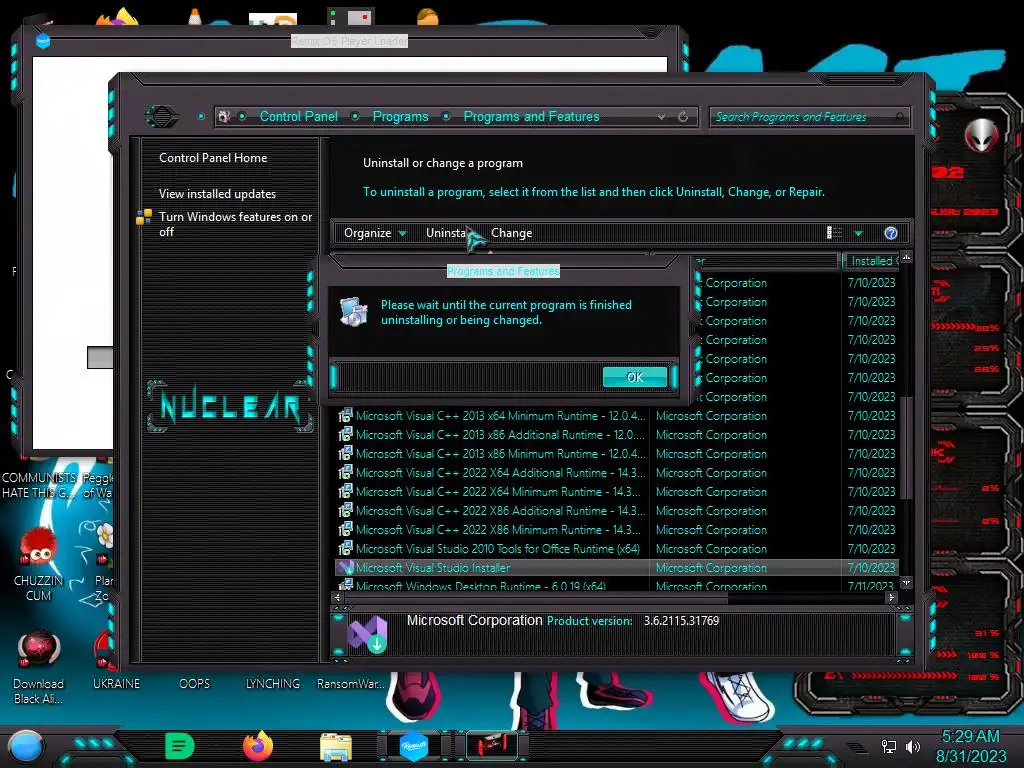Click the 7/10/2023 date of Visual Studio Installer
1024x768 pixels.
[871, 568]
